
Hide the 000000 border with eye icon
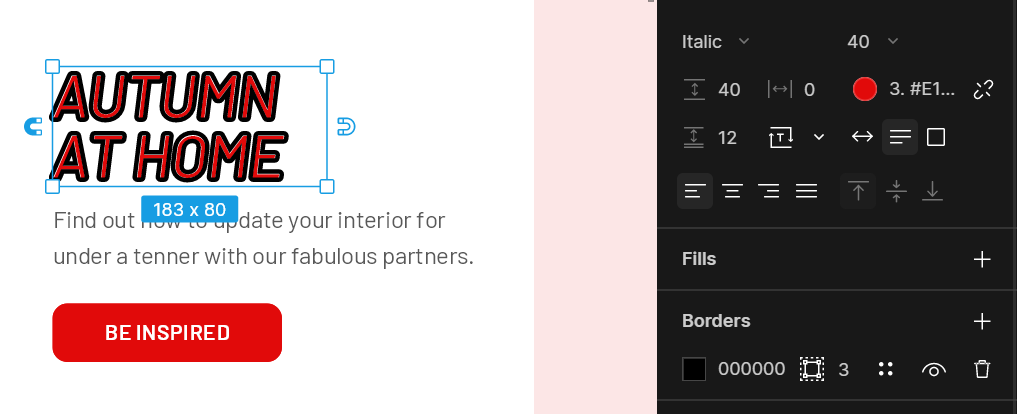point(933,369)
